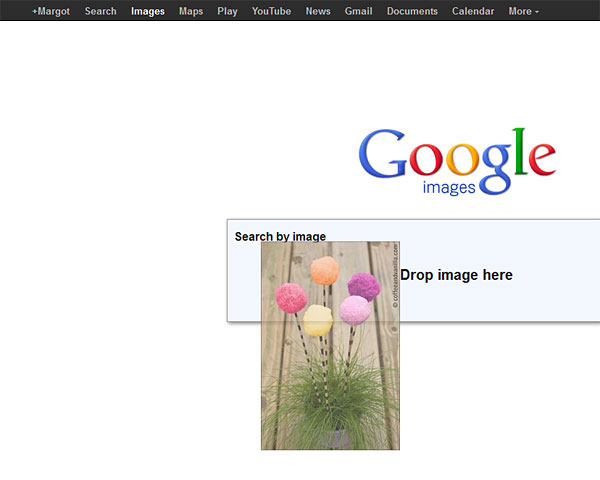The image size is (600, 480).
Task: Open Gmail from the top bar
Action: pos(359,11)
